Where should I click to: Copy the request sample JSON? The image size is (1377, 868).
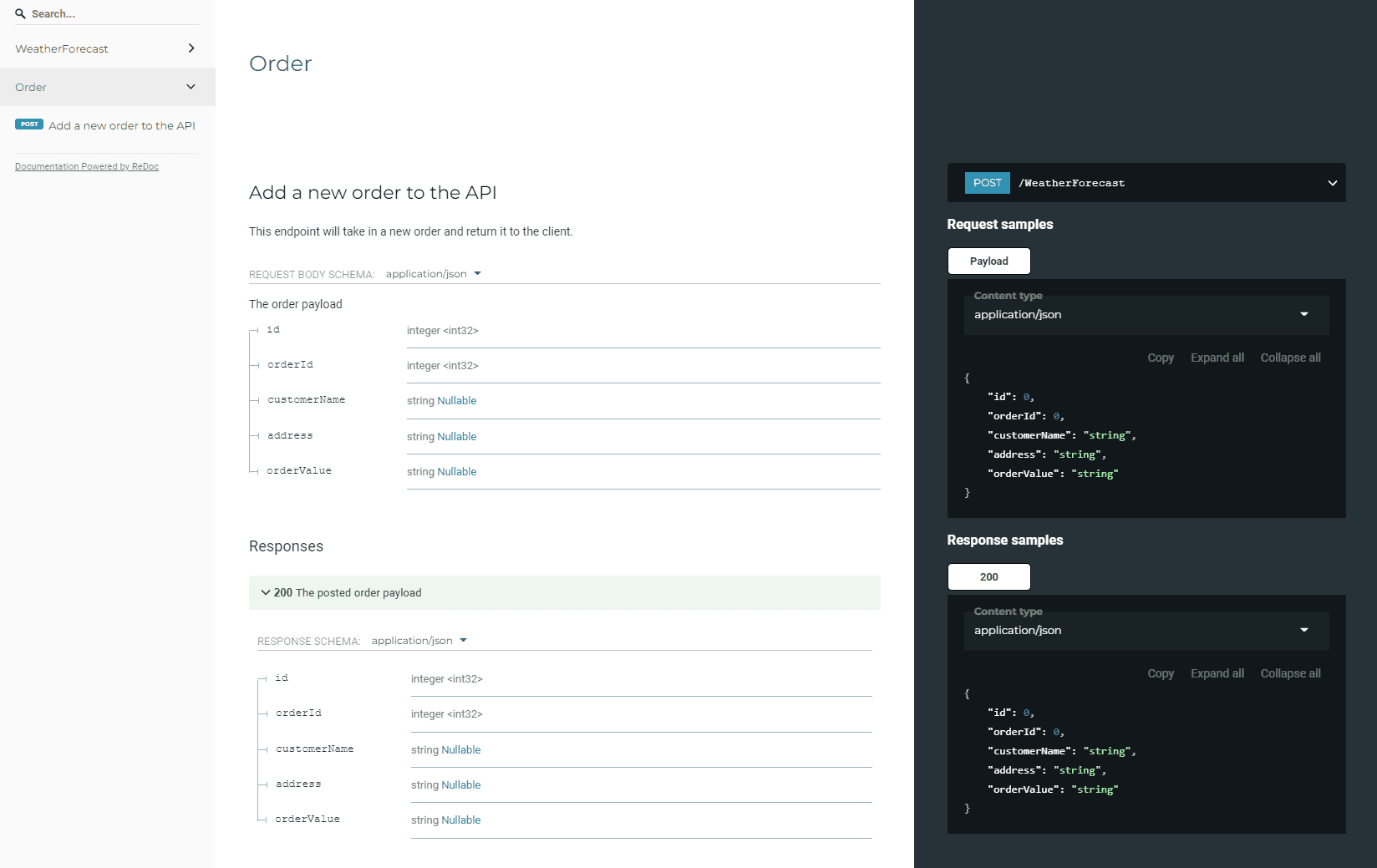pyautogui.click(x=1161, y=358)
